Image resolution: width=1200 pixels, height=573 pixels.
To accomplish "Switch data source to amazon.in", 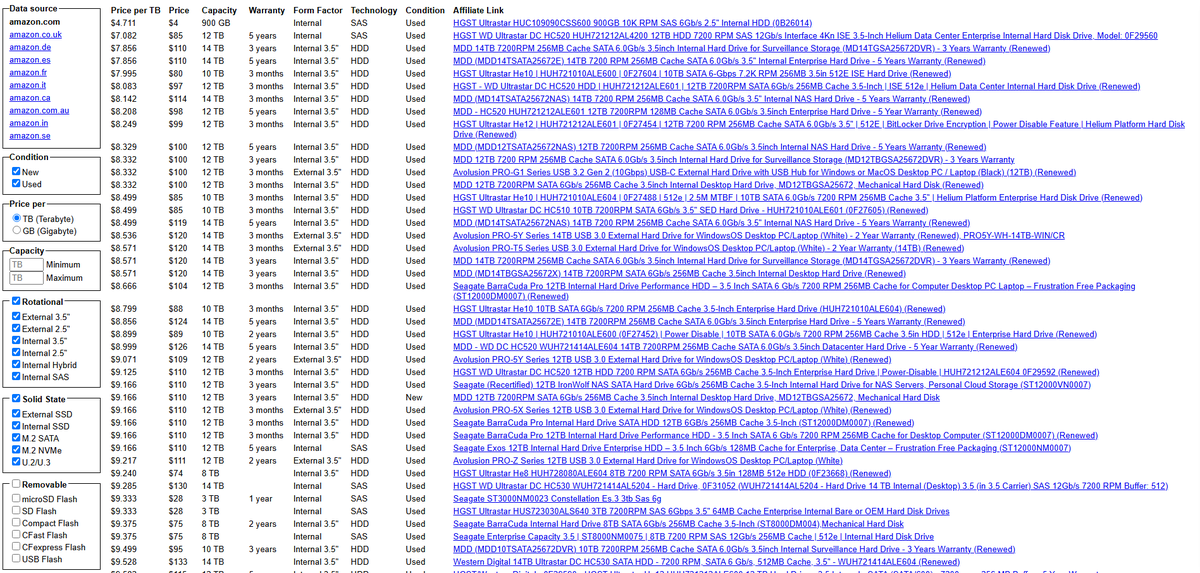I will tap(28, 123).
